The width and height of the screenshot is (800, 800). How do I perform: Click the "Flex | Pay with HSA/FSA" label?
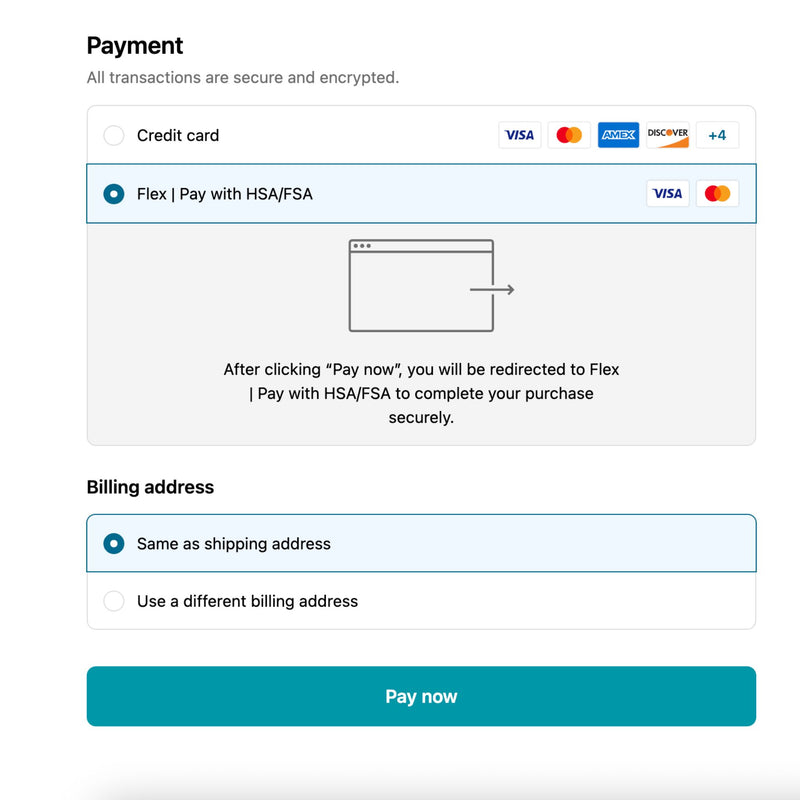click(x=225, y=194)
